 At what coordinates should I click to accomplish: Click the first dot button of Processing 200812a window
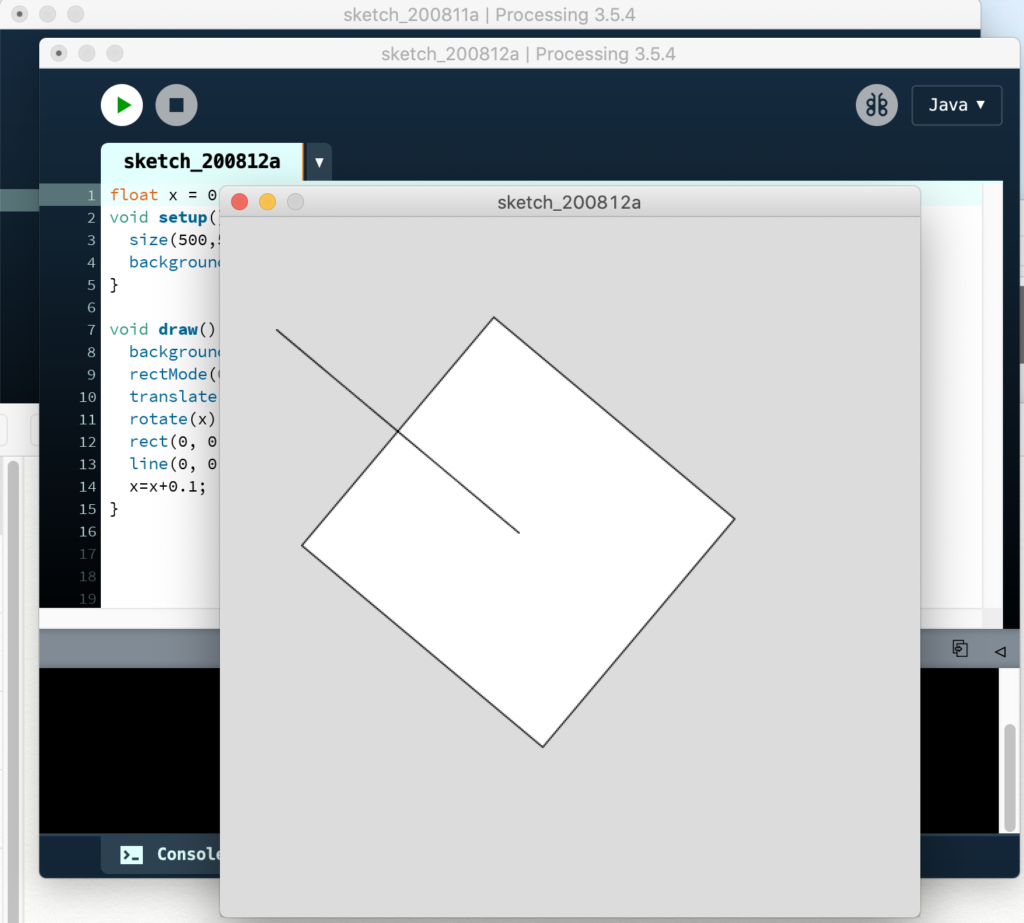(x=59, y=53)
